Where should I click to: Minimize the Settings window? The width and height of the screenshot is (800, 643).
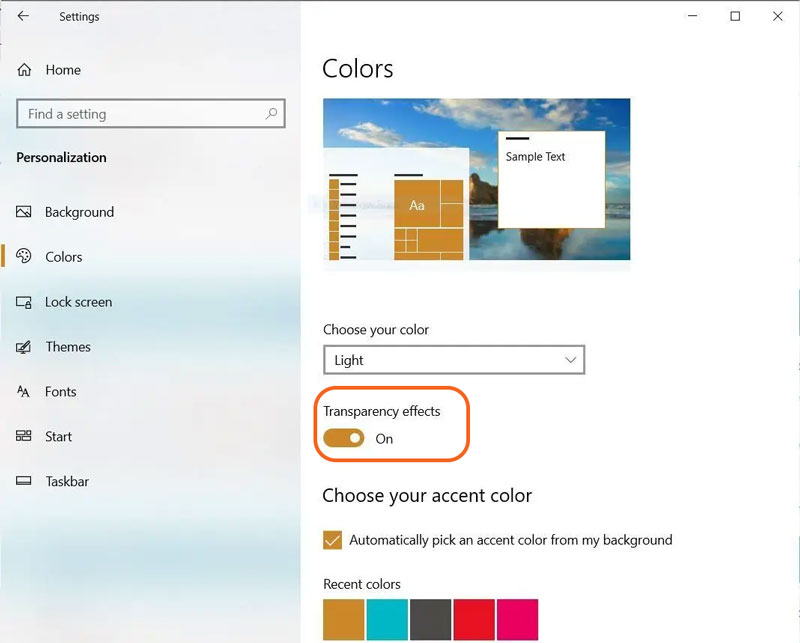click(x=692, y=16)
